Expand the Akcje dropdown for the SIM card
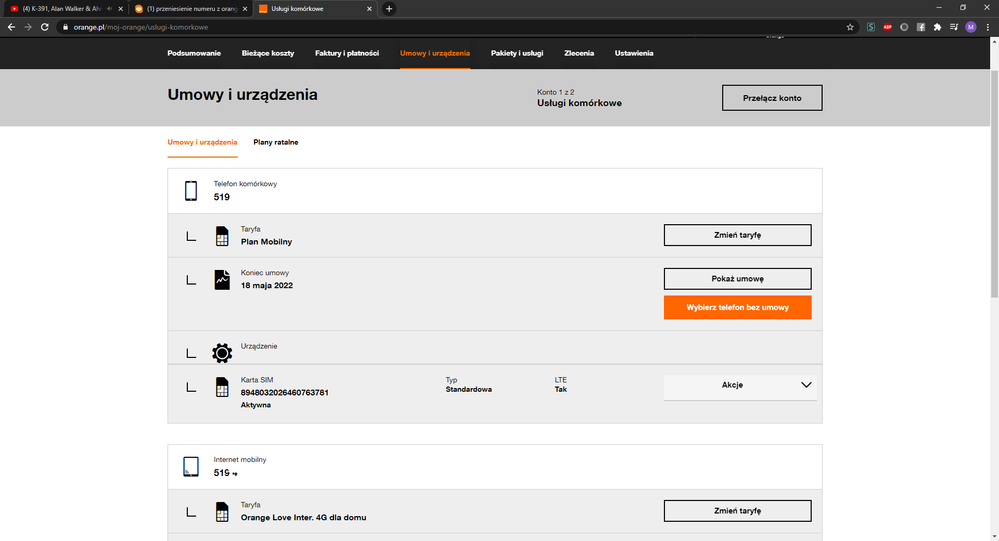This screenshot has width=999, height=541. click(740, 385)
